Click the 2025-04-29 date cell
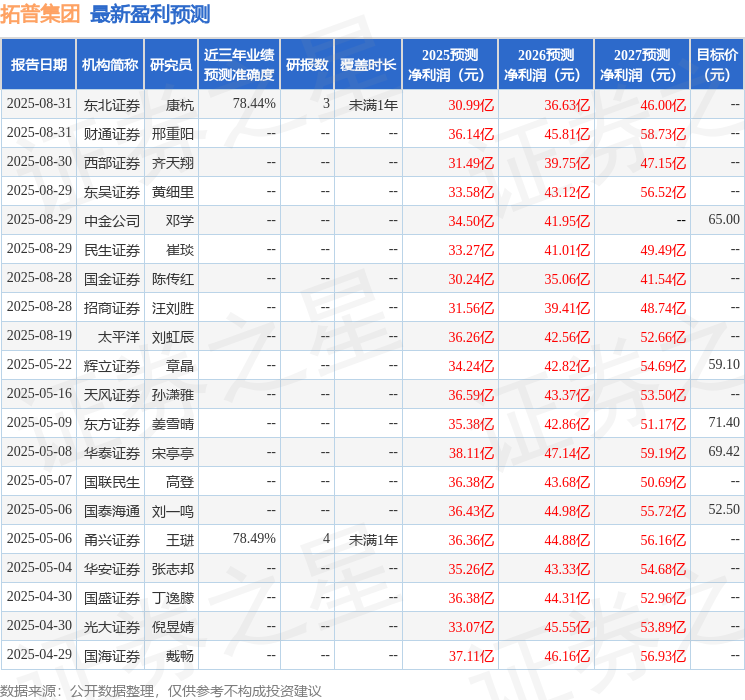Image resolution: width=745 pixels, height=700 pixels. tap(39, 654)
